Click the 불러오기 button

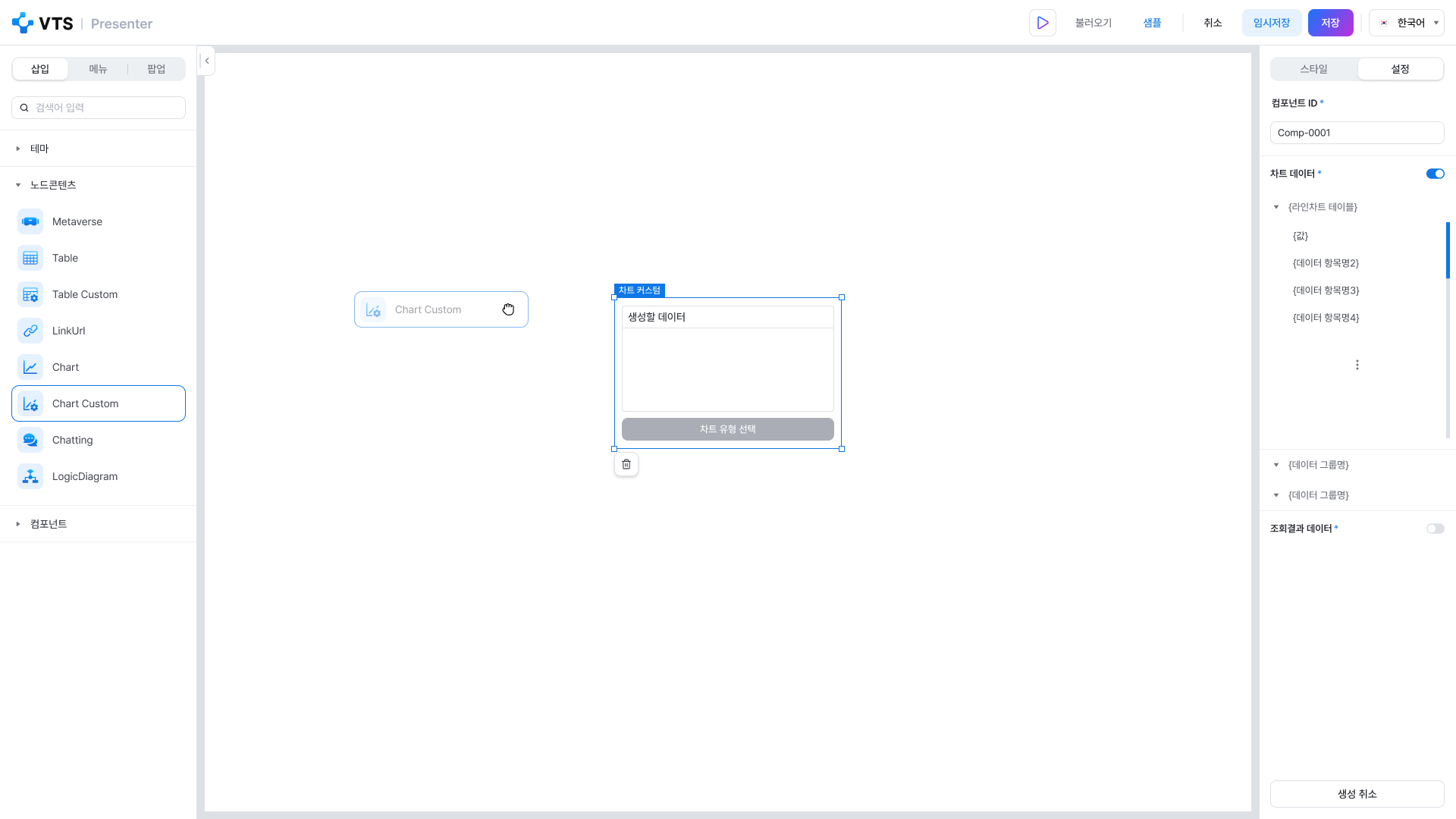click(1094, 23)
